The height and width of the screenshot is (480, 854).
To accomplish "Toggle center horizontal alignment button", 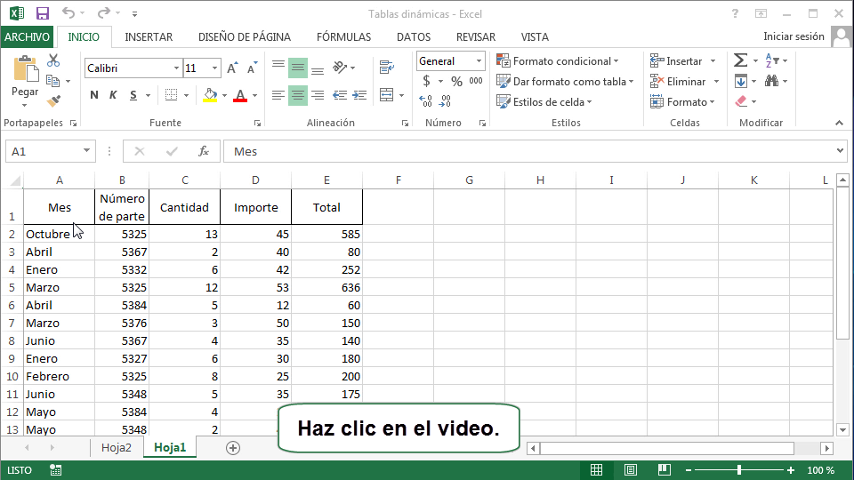I will pos(298,95).
